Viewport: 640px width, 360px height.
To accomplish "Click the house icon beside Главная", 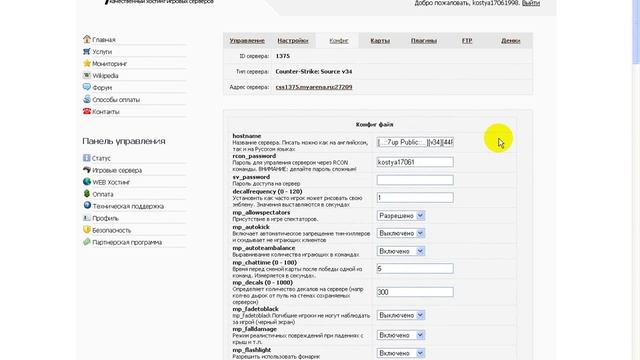I will 87,39.
